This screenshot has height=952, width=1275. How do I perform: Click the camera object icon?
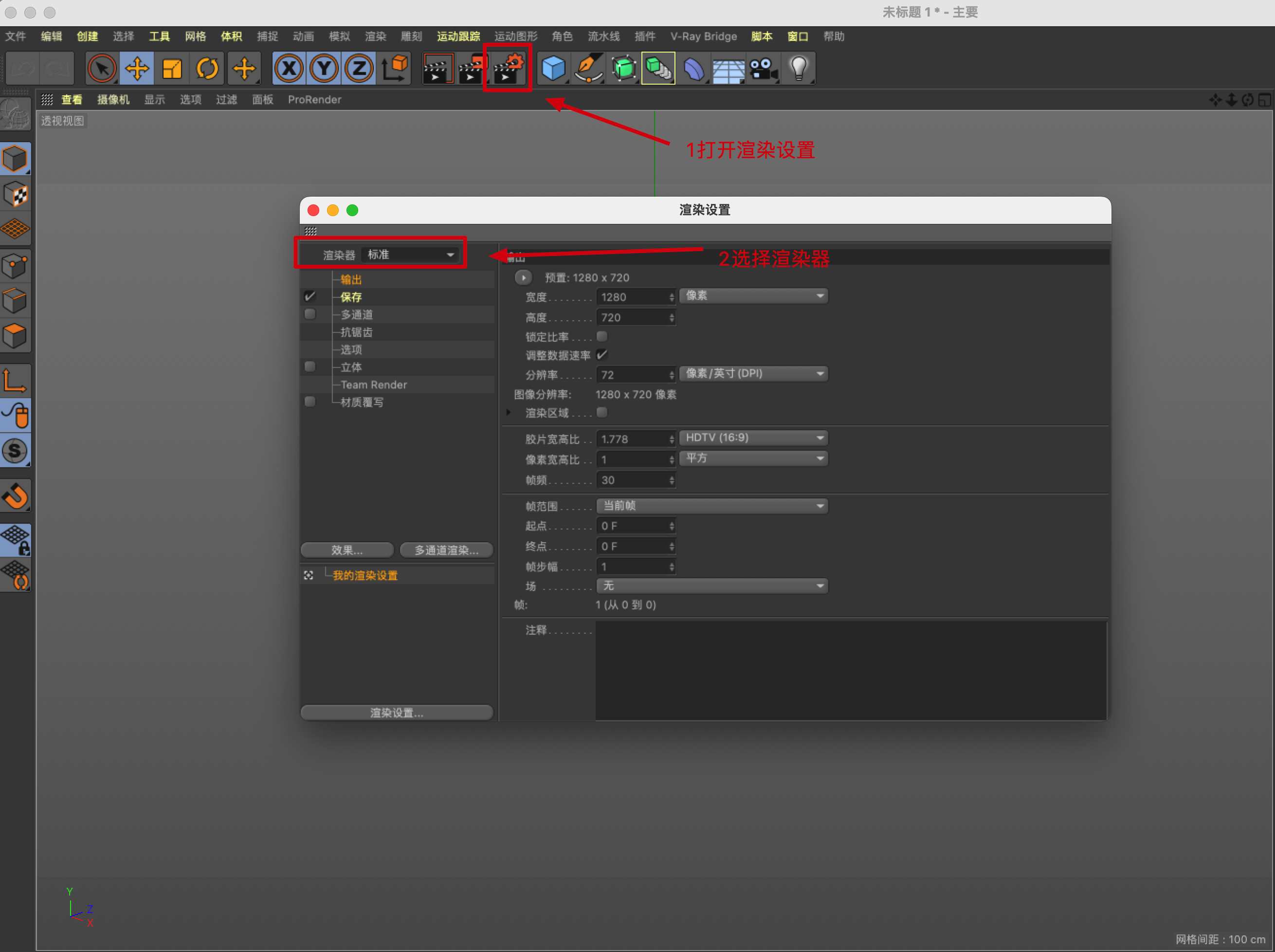(x=763, y=69)
